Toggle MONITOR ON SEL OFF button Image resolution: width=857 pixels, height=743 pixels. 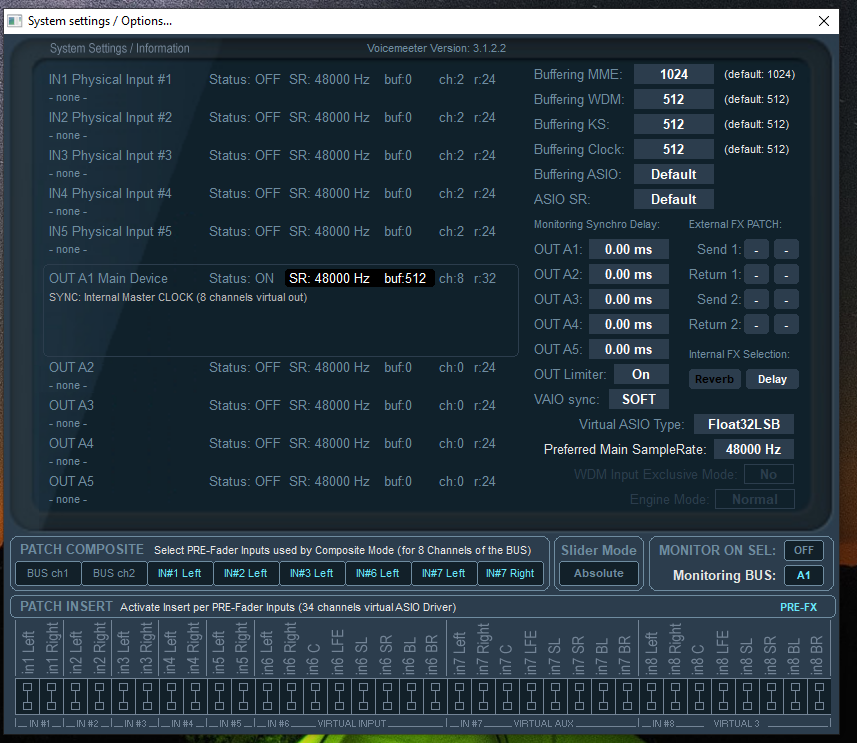[x=803, y=551]
